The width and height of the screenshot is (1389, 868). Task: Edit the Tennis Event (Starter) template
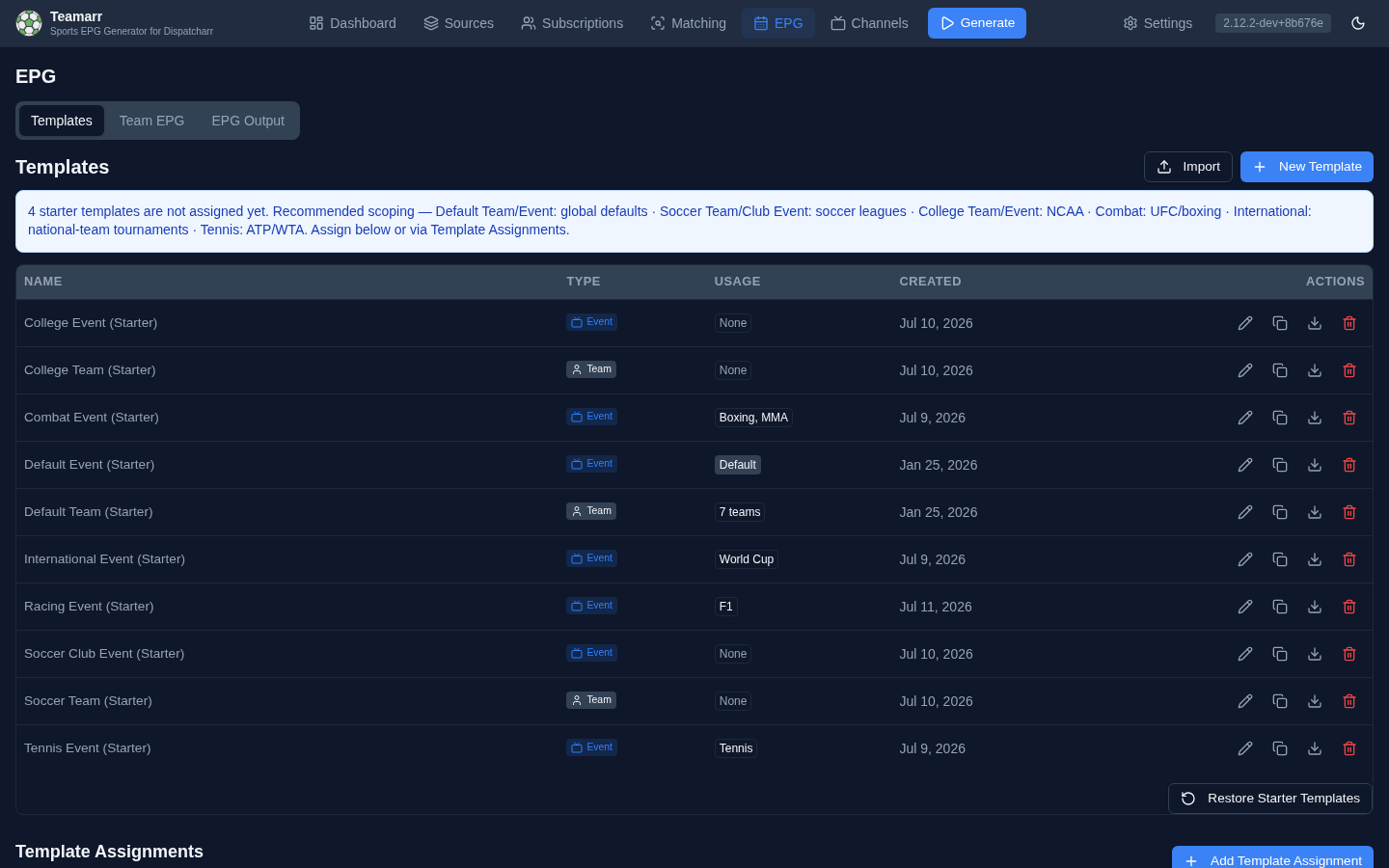coord(1245,748)
